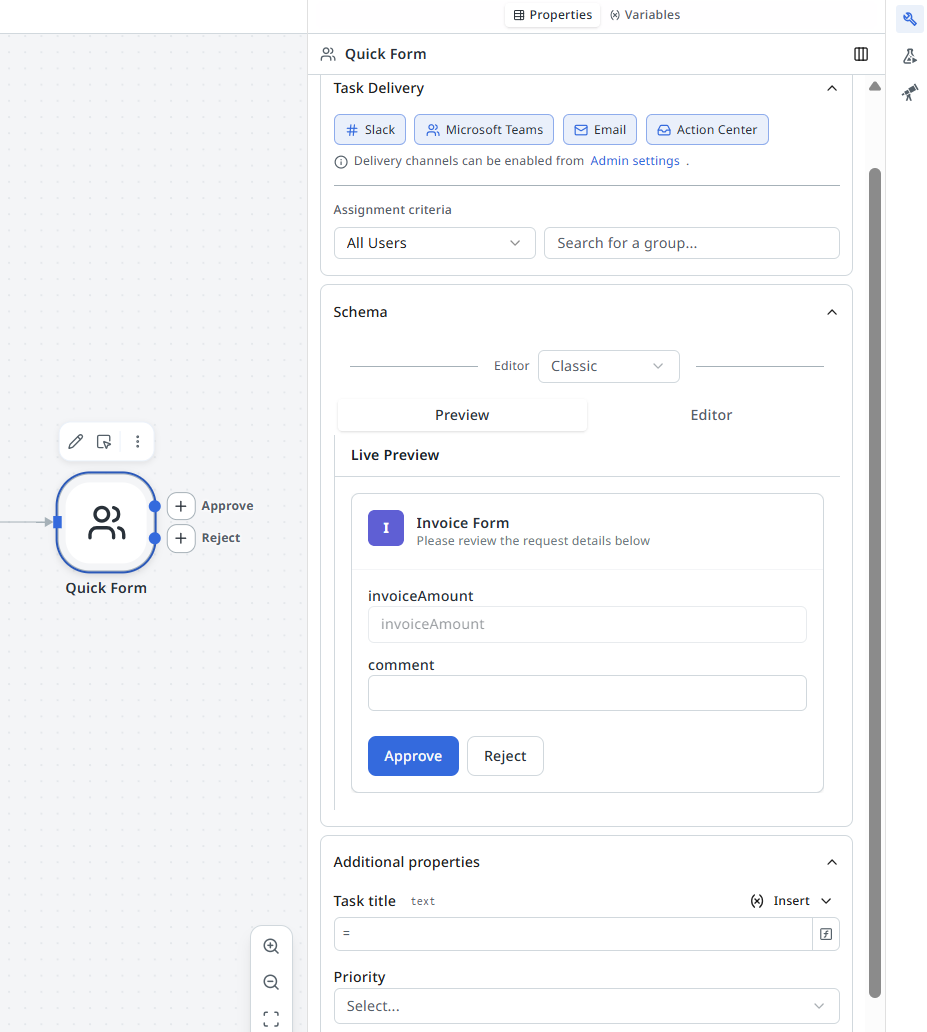Screen dimensions: 927x1032
Task: Toggle Slack delivery channel
Action: [370, 130]
